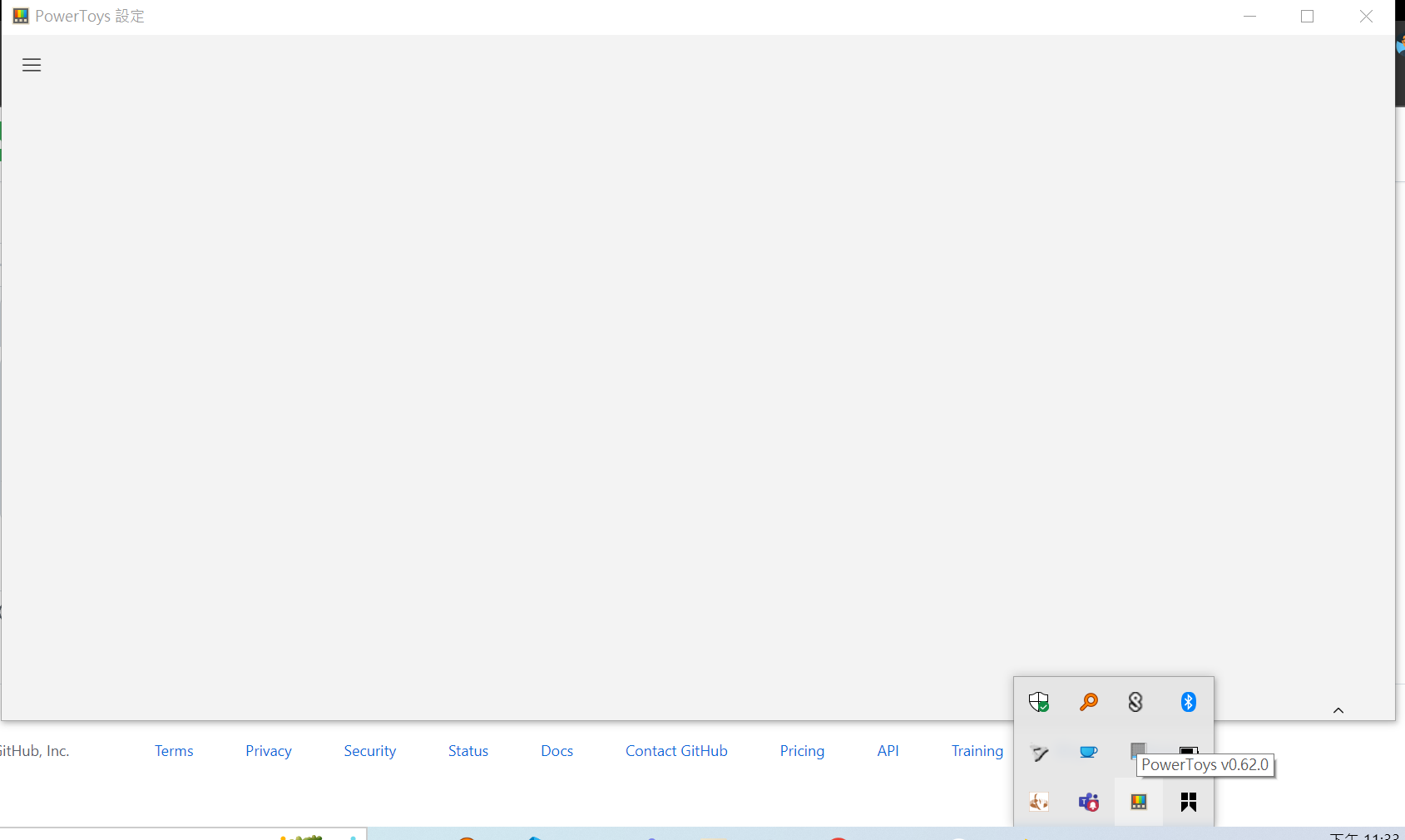Open the Terms link in GitHub footer
The width and height of the screenshot is (1405, 840).
click(x=174, y=751)
